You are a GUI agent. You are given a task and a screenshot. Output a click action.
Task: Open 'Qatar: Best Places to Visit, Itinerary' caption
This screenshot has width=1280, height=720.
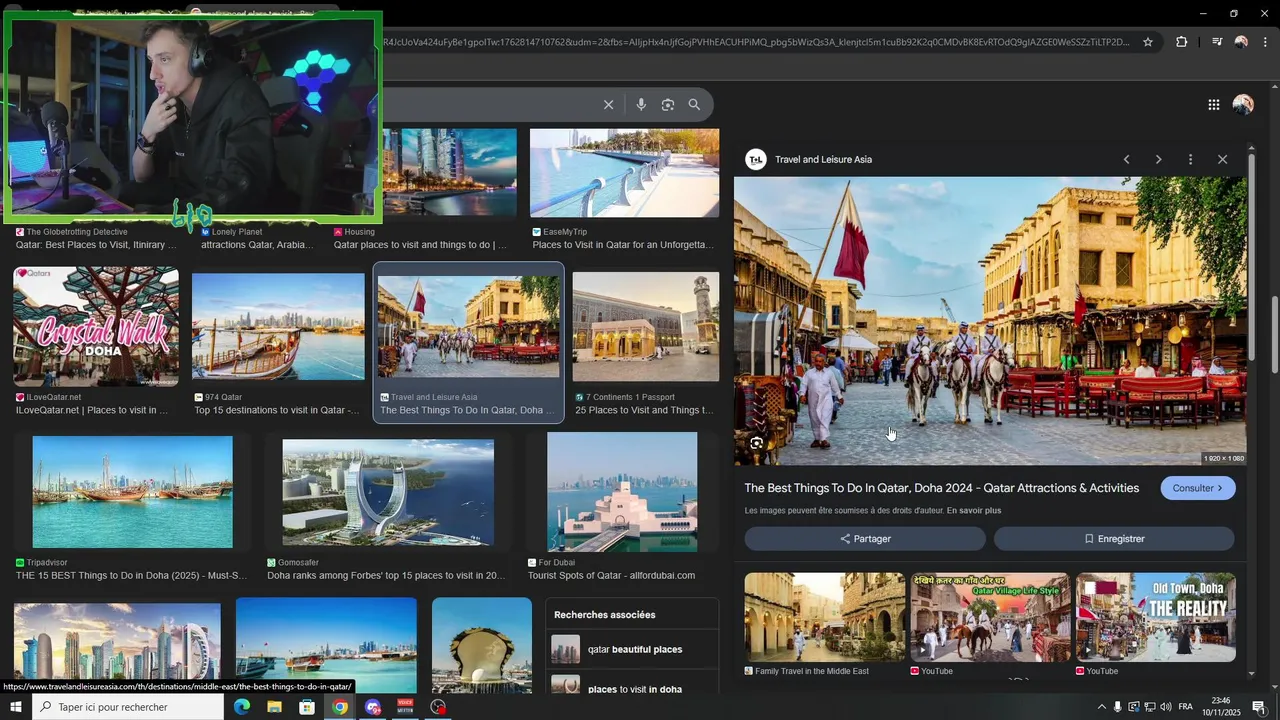click(96, 245)
